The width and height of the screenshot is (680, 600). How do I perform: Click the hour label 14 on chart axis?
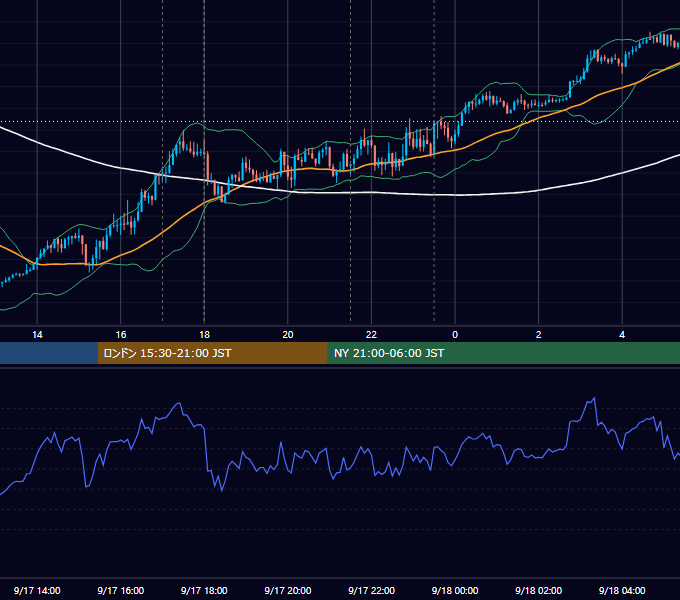37,335
